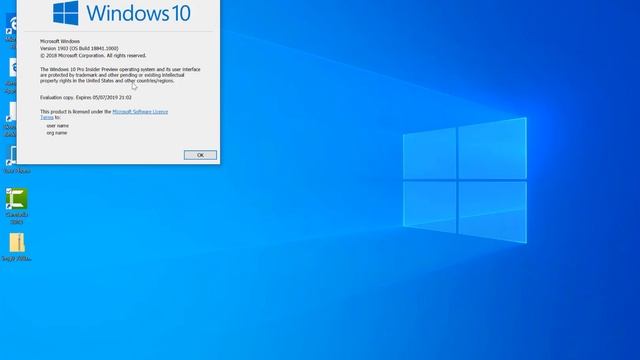
Task: Click the 'user name' licensee text
Action: point(58,126)
